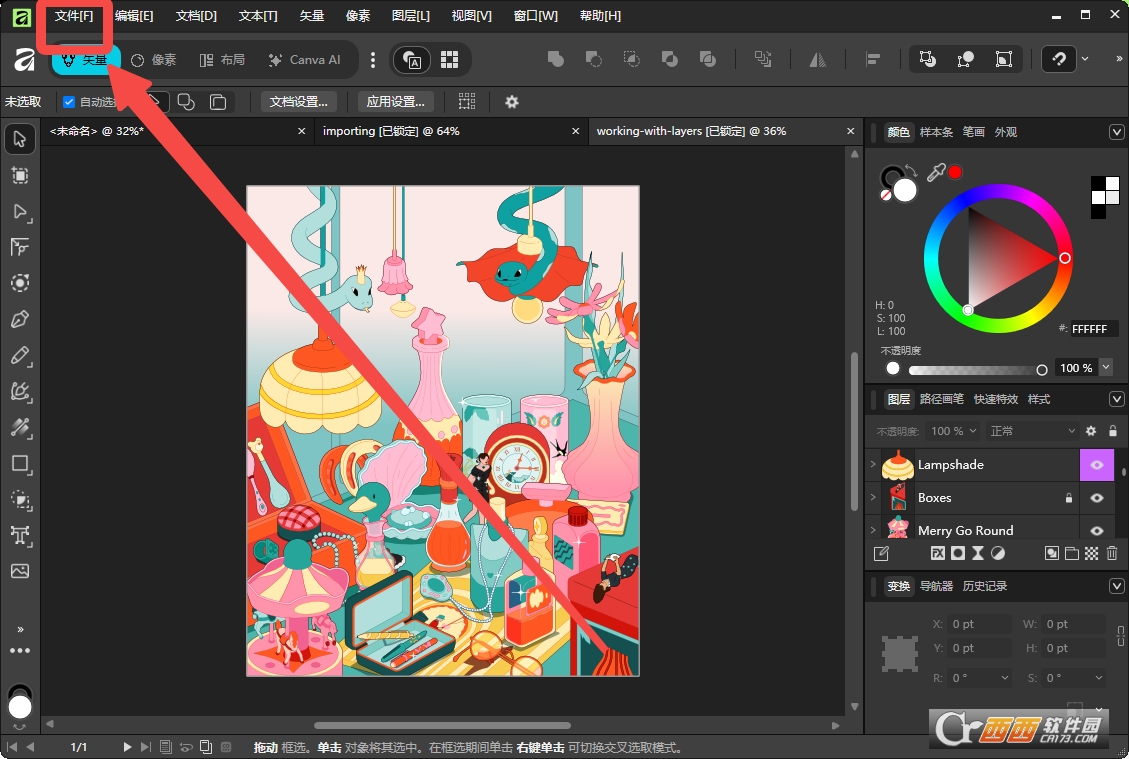Select the Place Image tool
Screen dimensions: 1129x759
20,571
